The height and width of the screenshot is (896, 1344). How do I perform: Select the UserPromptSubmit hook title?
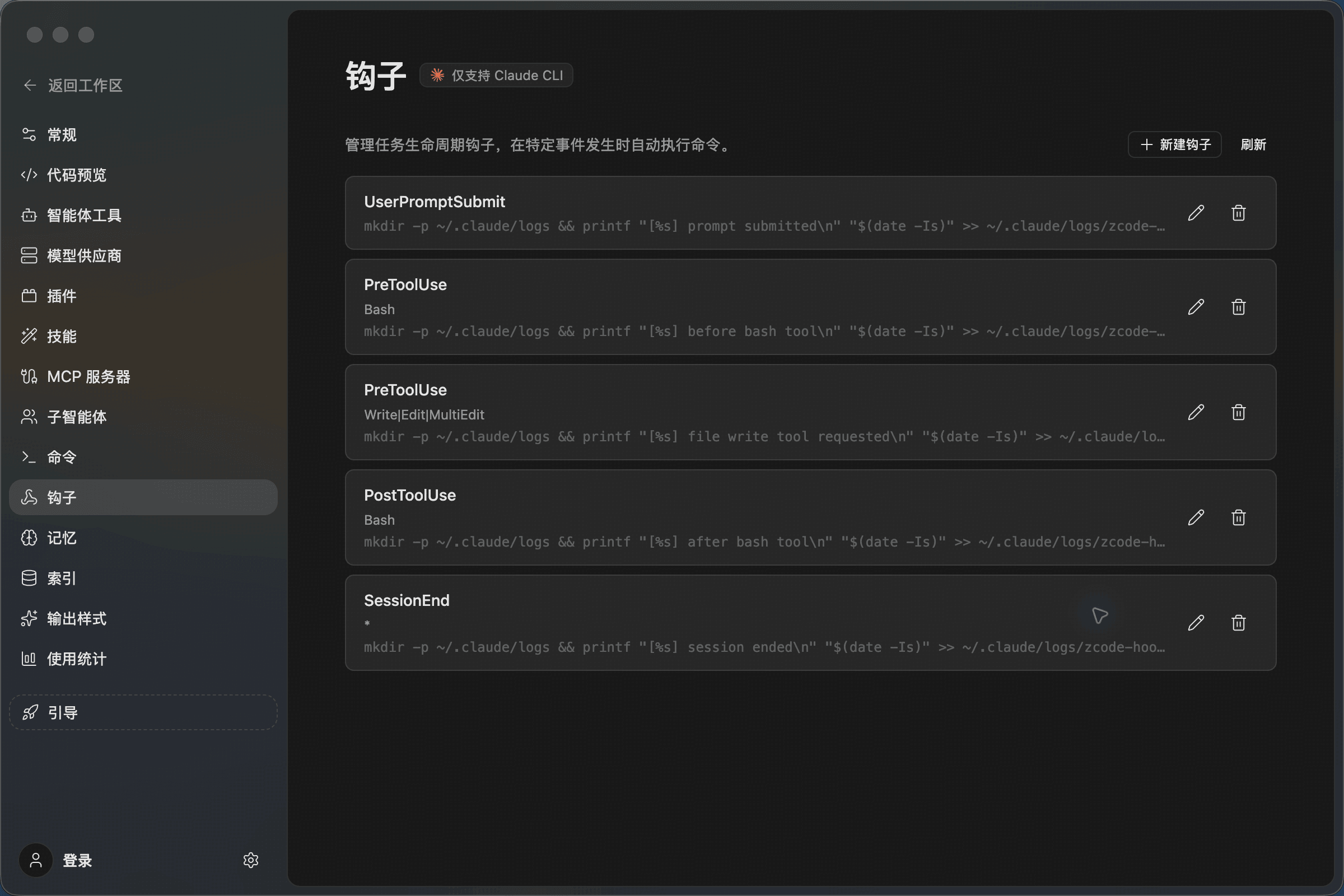pos(435,202)
